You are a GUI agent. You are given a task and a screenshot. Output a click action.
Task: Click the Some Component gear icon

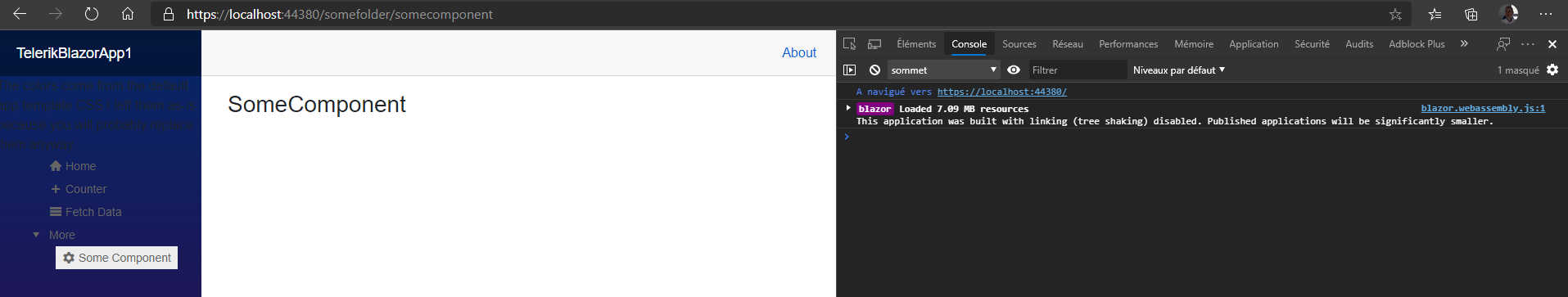pos(69,258)
